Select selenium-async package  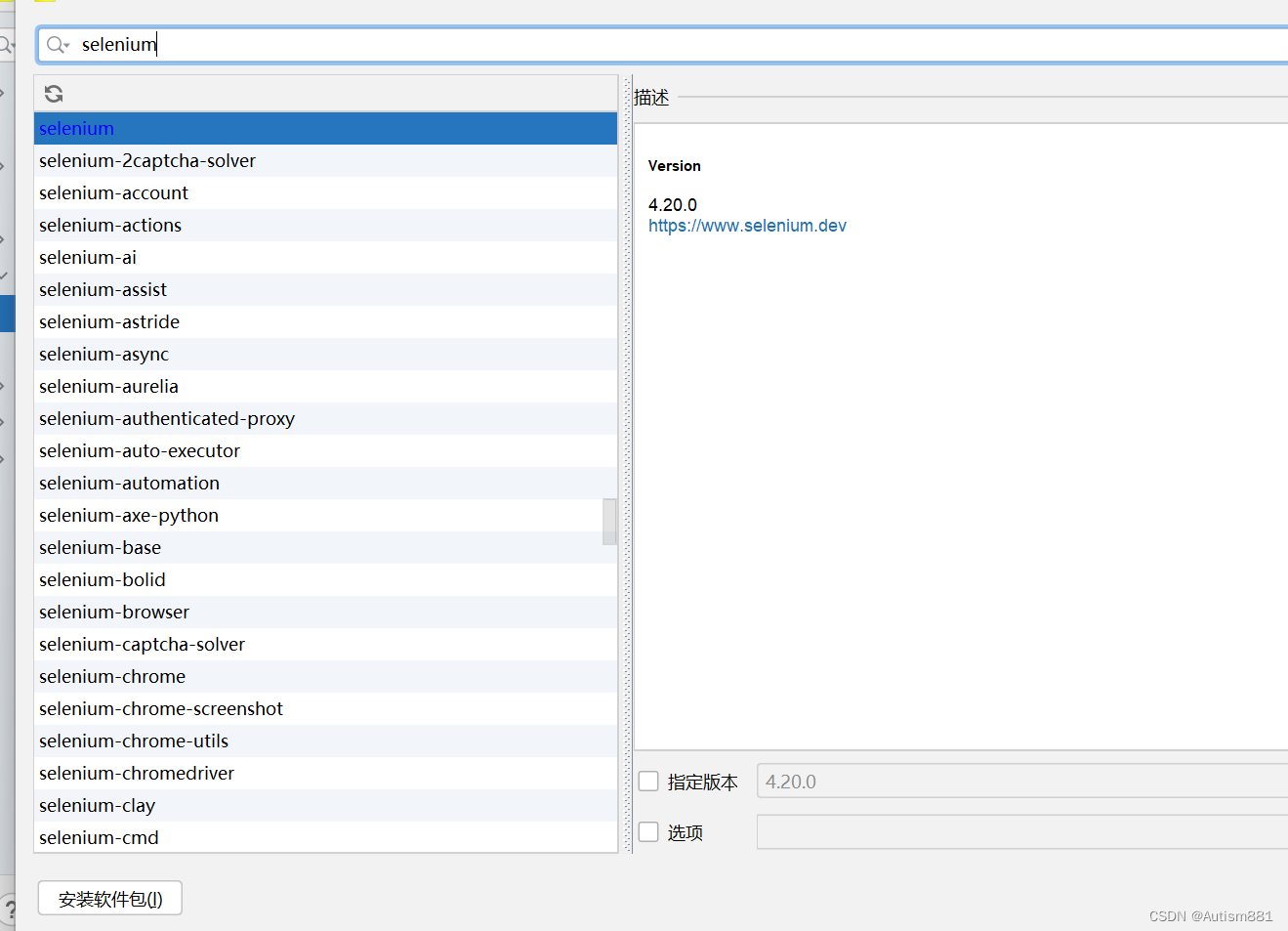325,354
